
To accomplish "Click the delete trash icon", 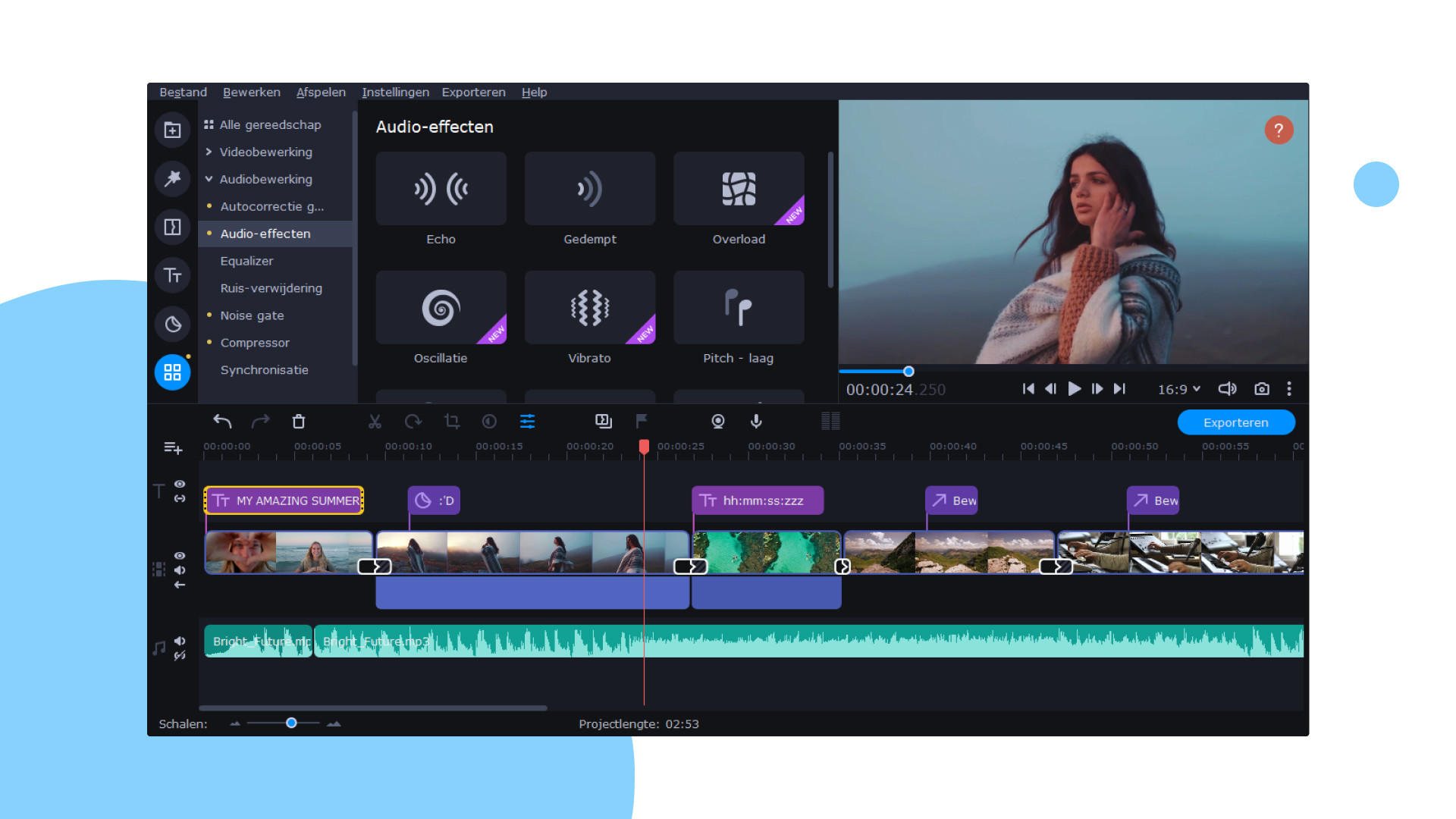I will (x=299, y=422).
